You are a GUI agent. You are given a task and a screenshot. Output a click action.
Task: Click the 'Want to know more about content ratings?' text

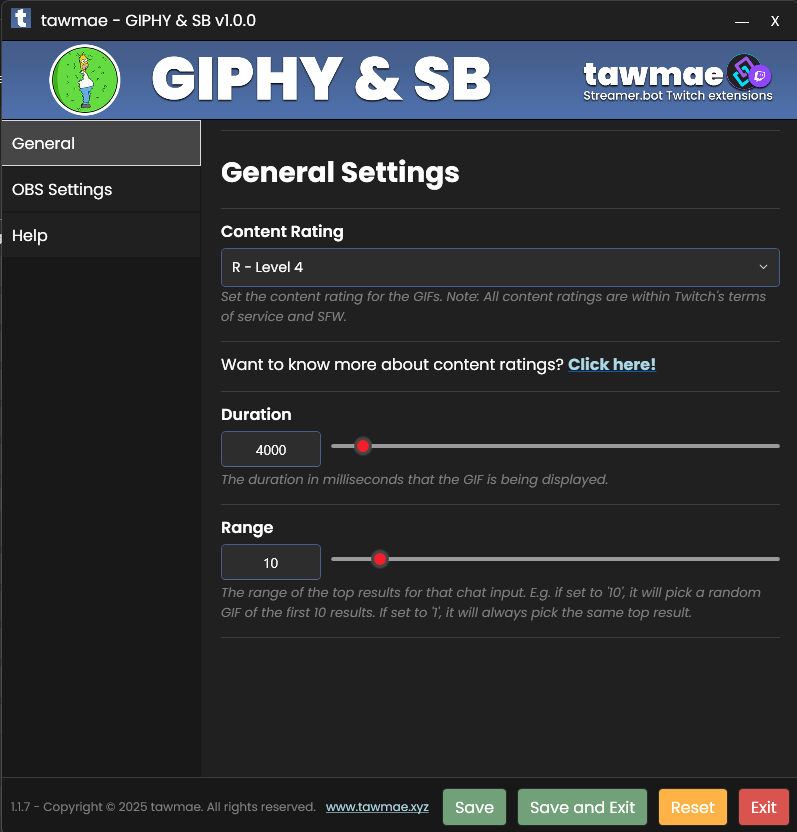392,365
